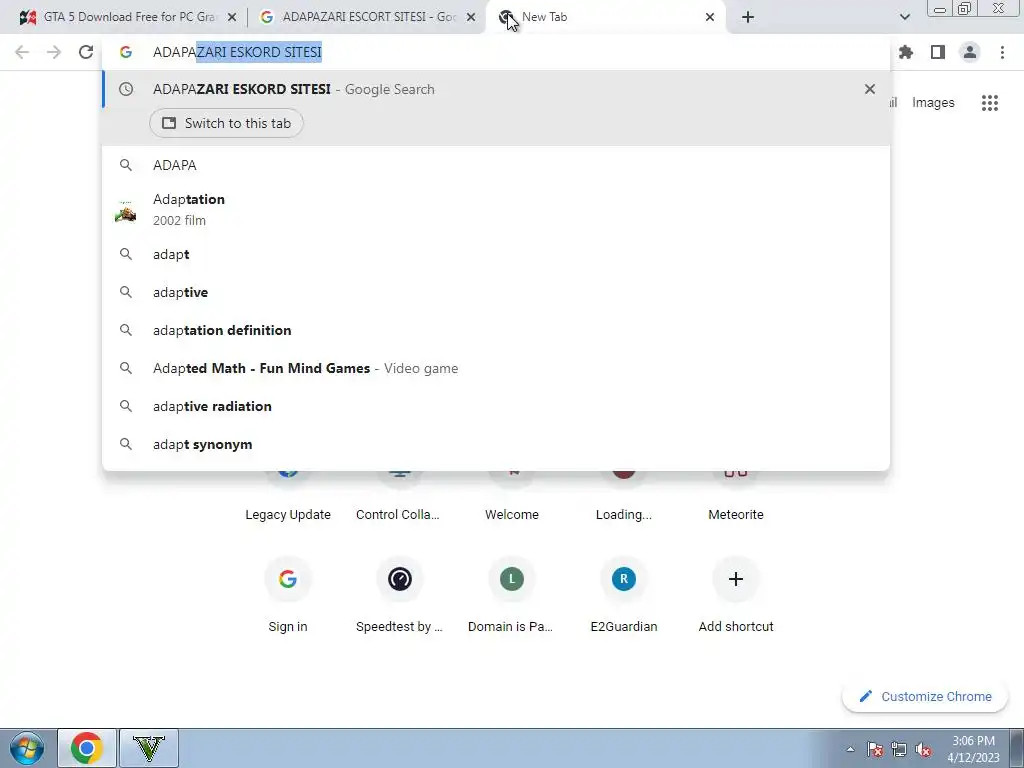This screenshot has width=1024, height=768.
Task: Click the address bar text field
Action: click(x=496, y=52)
